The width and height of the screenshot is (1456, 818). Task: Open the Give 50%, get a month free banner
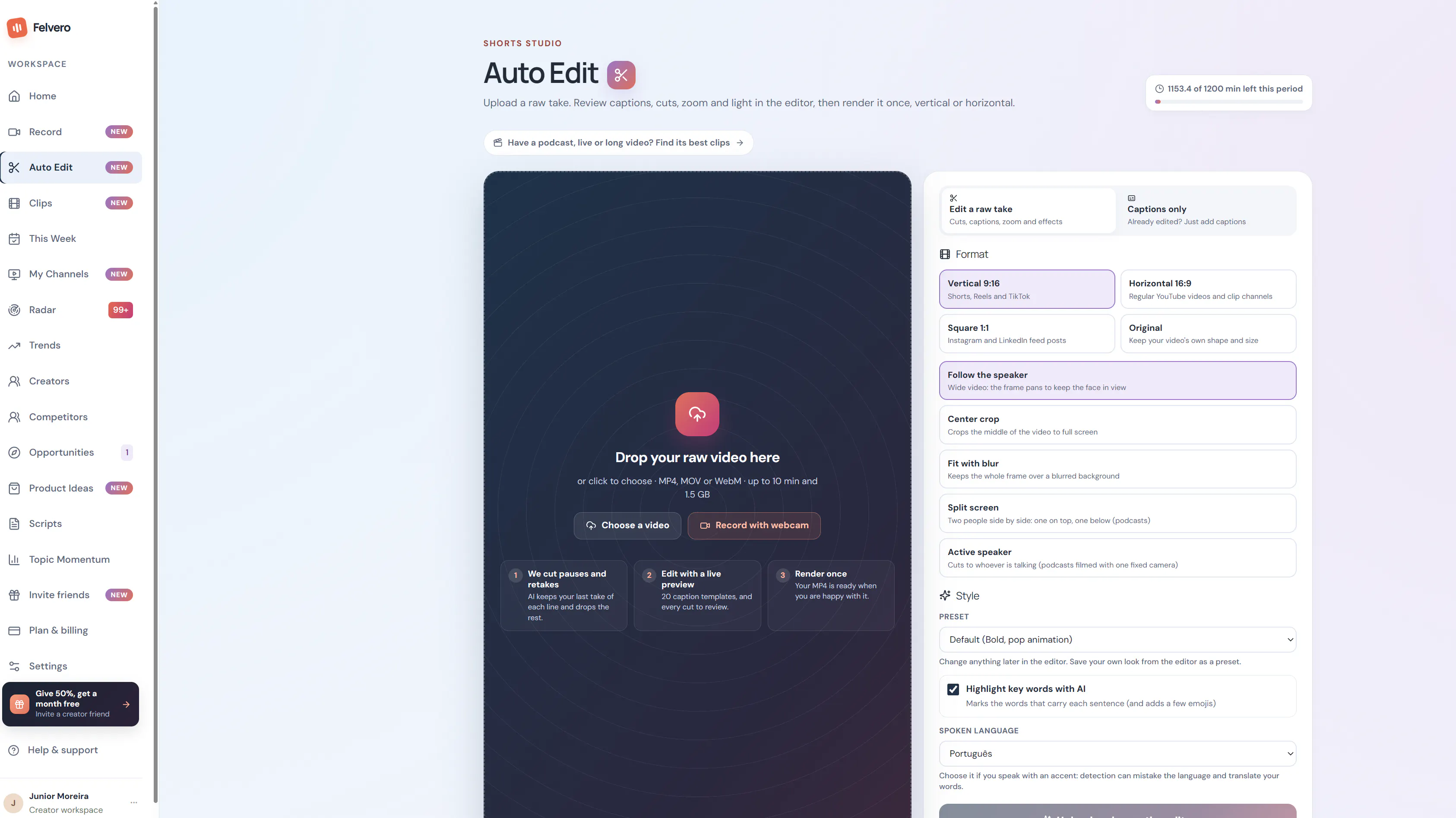(x=71, y=704)
